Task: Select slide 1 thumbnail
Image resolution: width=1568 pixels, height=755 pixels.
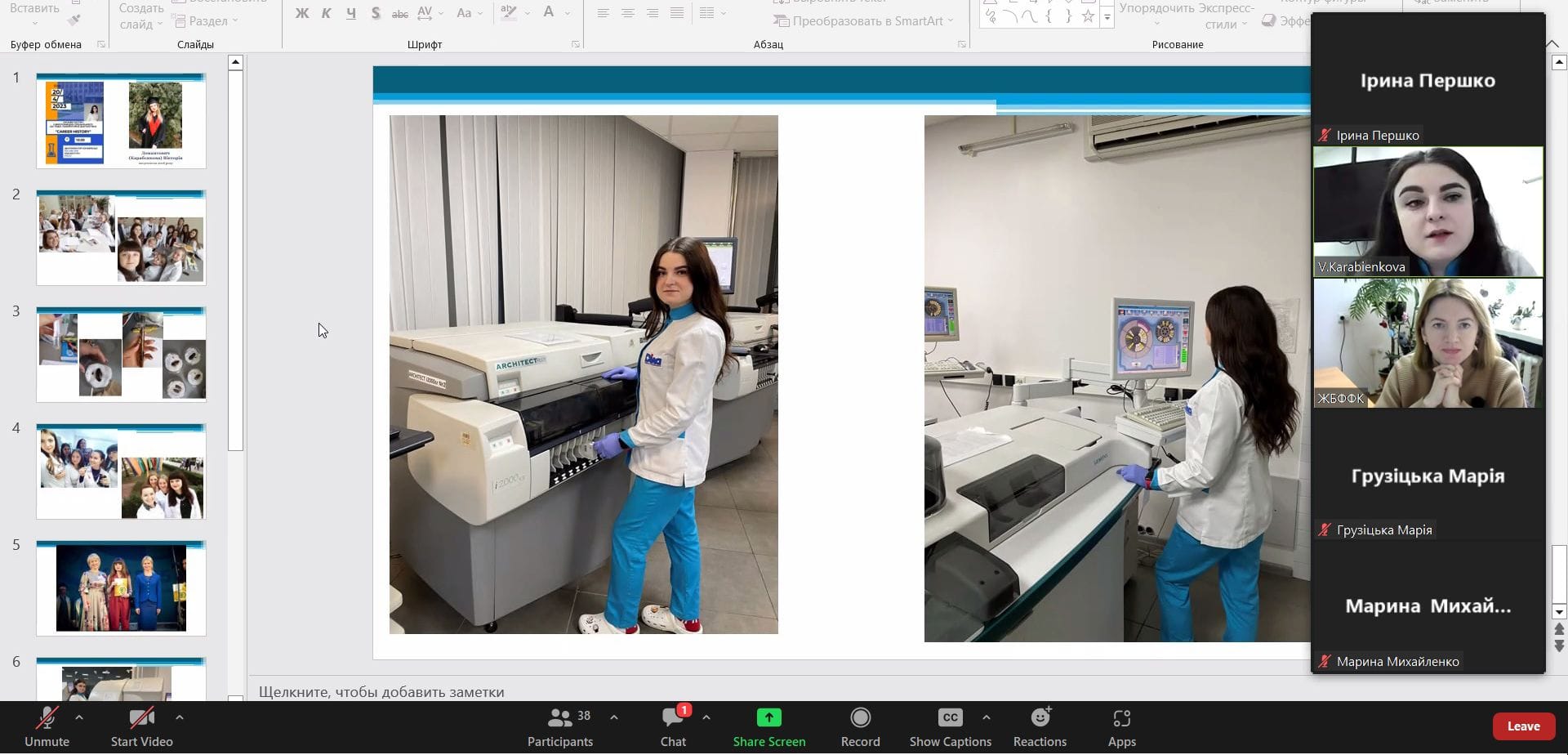Action: tap(121, 121)
